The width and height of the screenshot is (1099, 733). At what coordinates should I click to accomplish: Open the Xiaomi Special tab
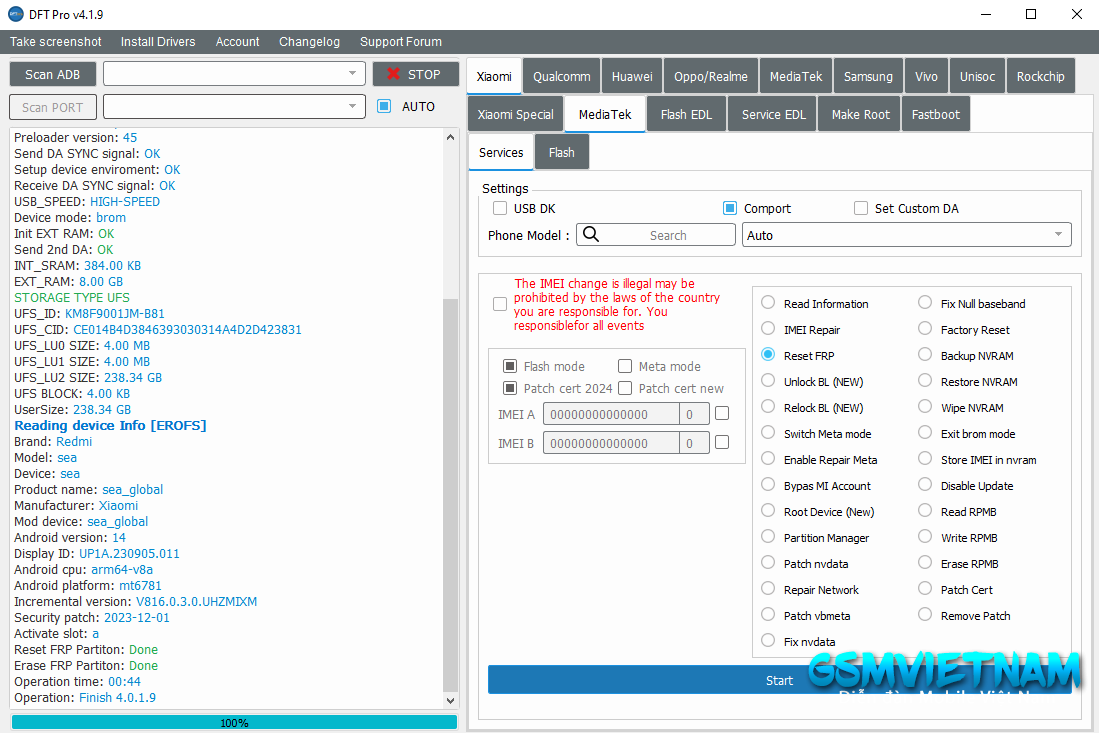click(515, 114)
